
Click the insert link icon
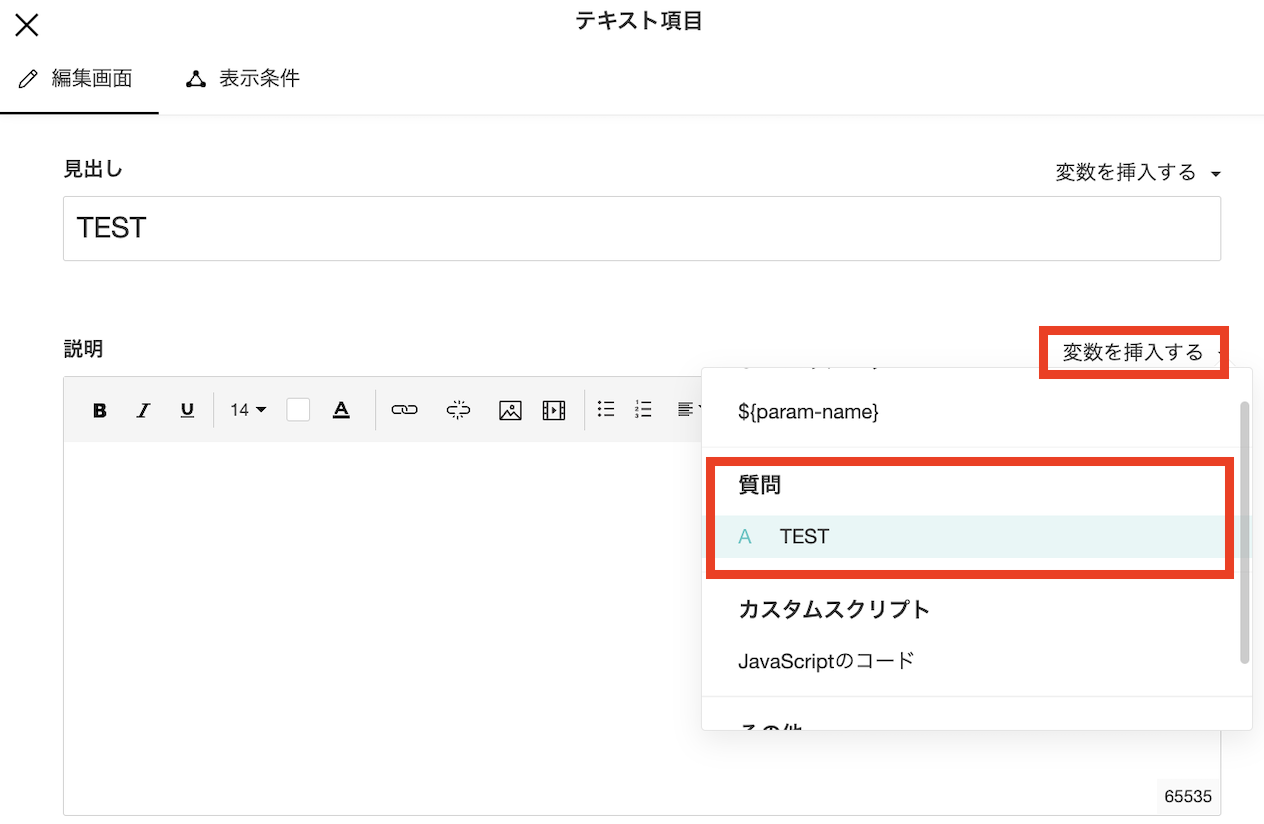click(x=404, y=410)
